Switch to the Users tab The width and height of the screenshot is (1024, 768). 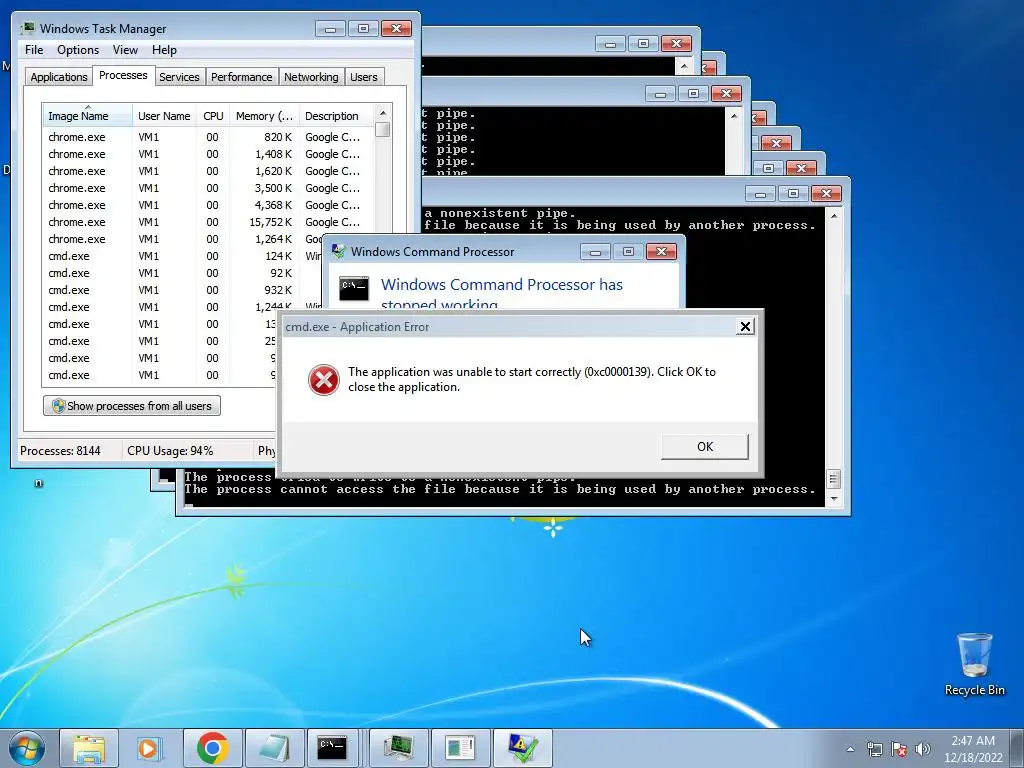pyautogui.click(x=363, y=77)
